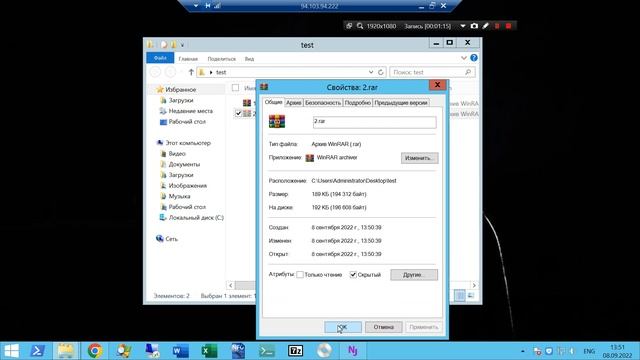Uncheck the checkbox beside the 2.rar file
This screenshot has width=640, height=360.
click(238, 113)
